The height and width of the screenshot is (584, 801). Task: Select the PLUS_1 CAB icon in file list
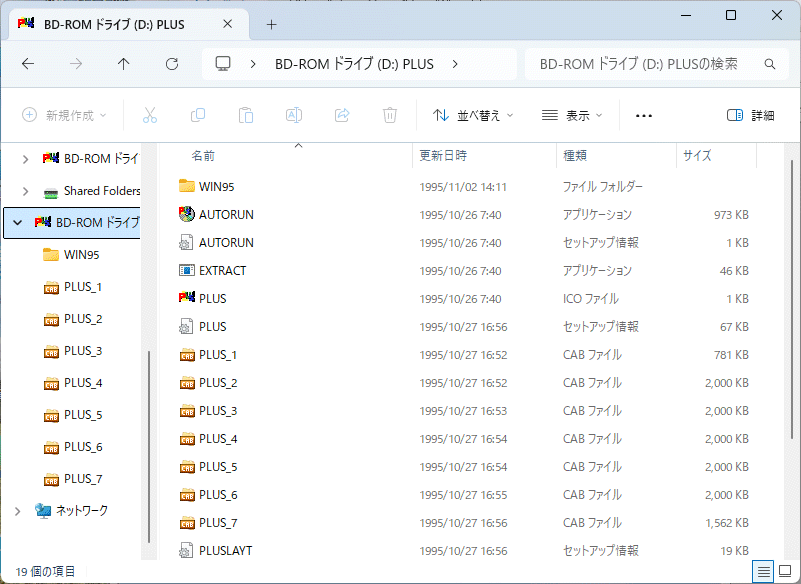coord(187,355)
